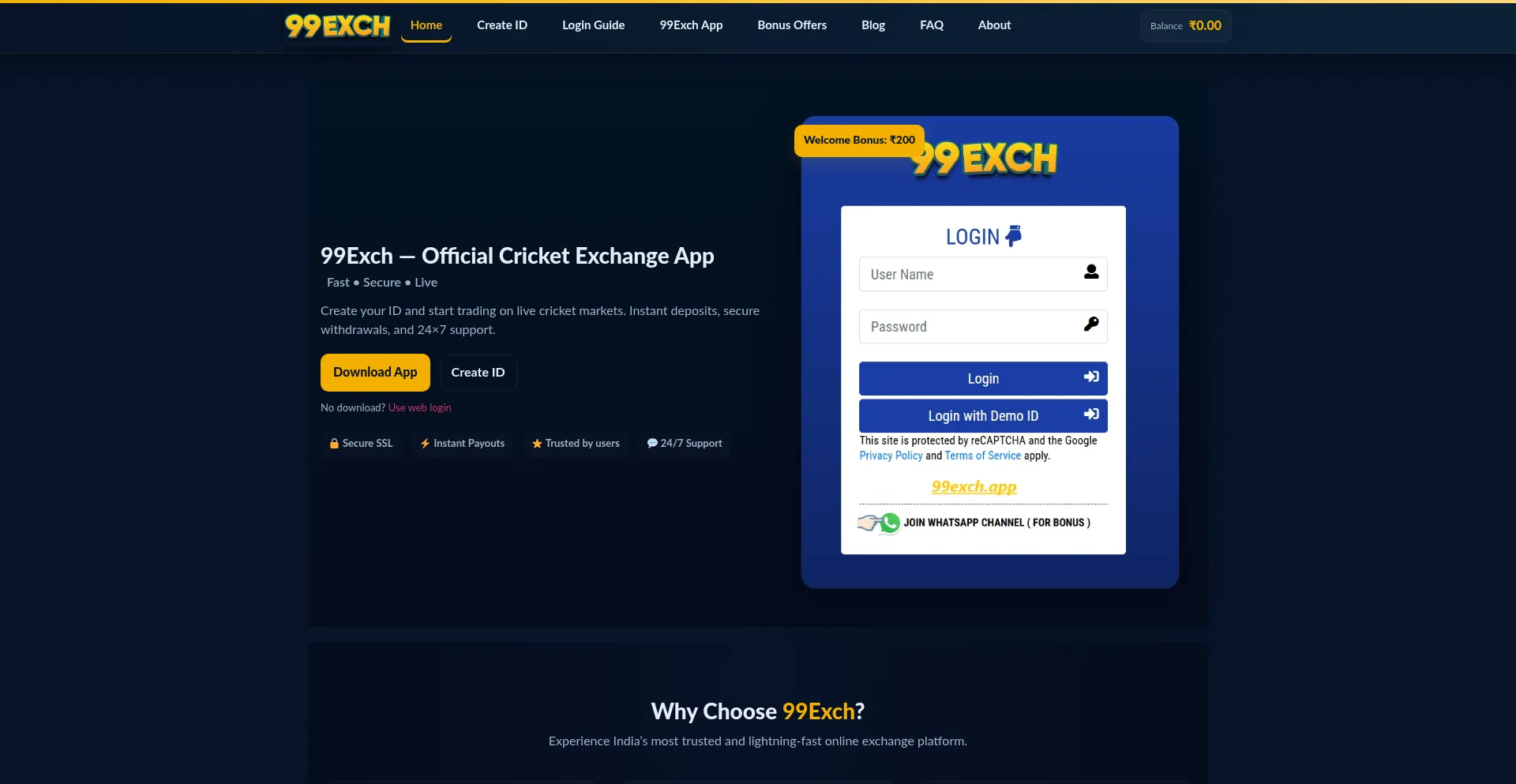The width and height of the screenshot is (1516, 784).
Task: Focus the User Name input field
Action: pos(983,274)
